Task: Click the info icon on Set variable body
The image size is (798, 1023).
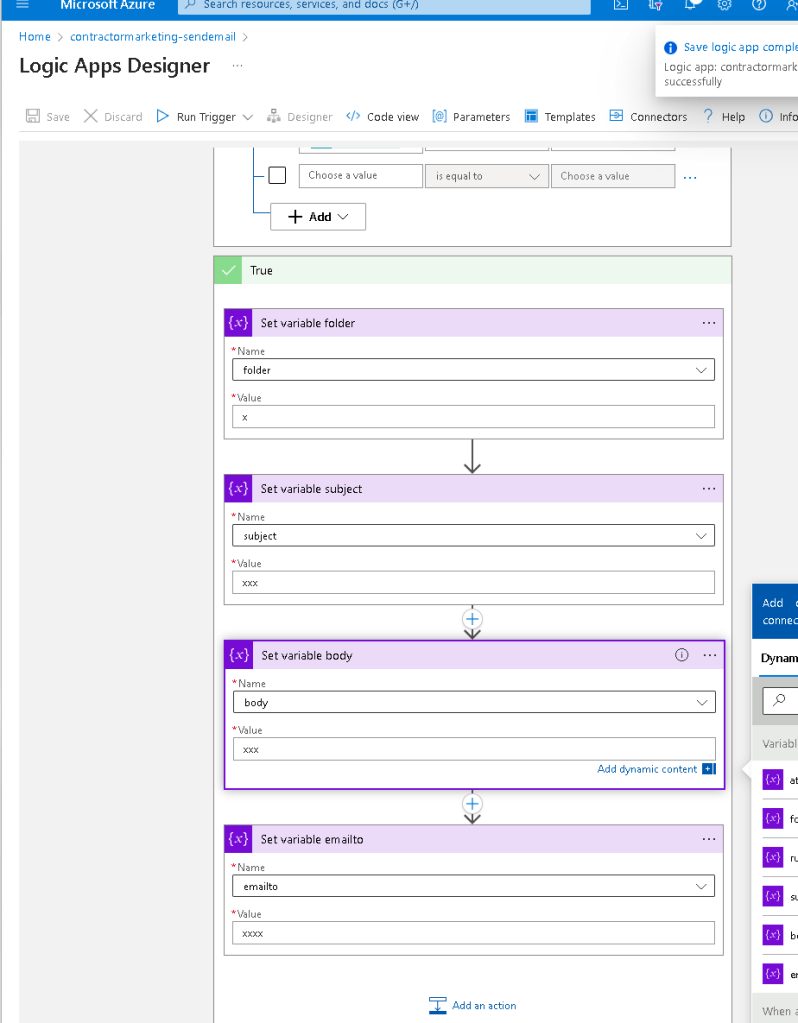Action: pos(681,655)
